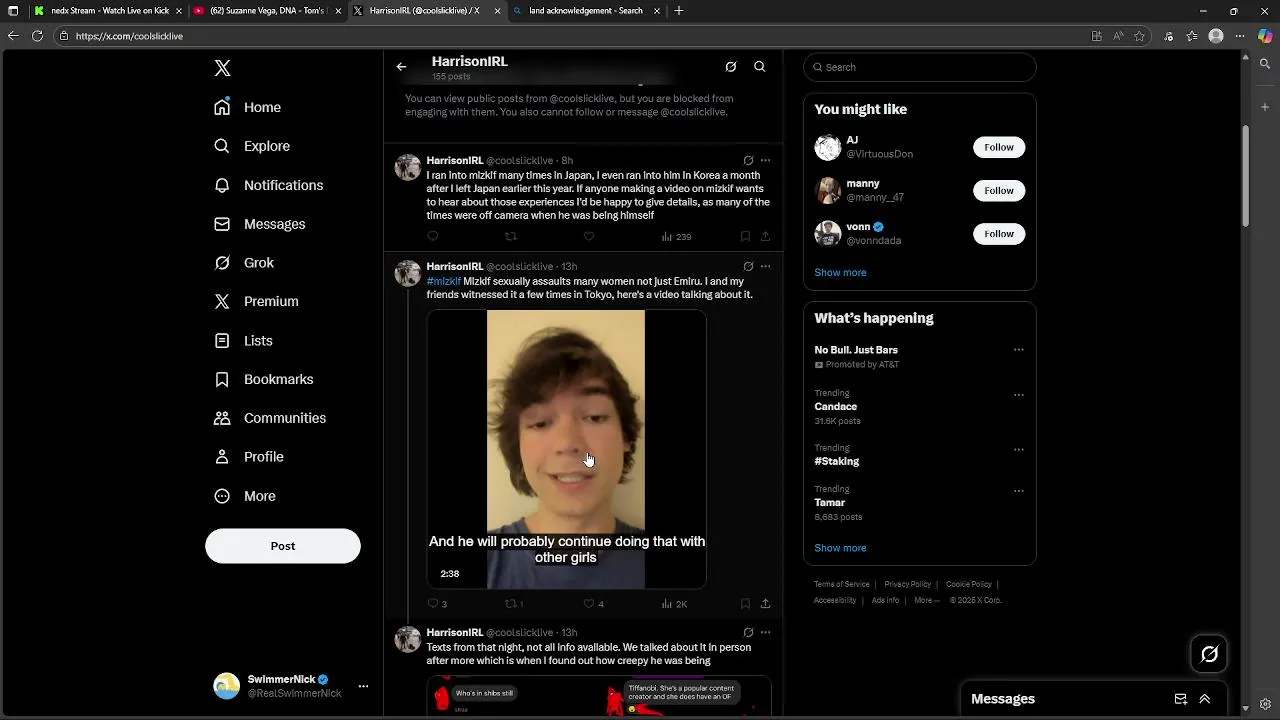Focus the X Search input field

pyautogui.click(x=920, y=67)
